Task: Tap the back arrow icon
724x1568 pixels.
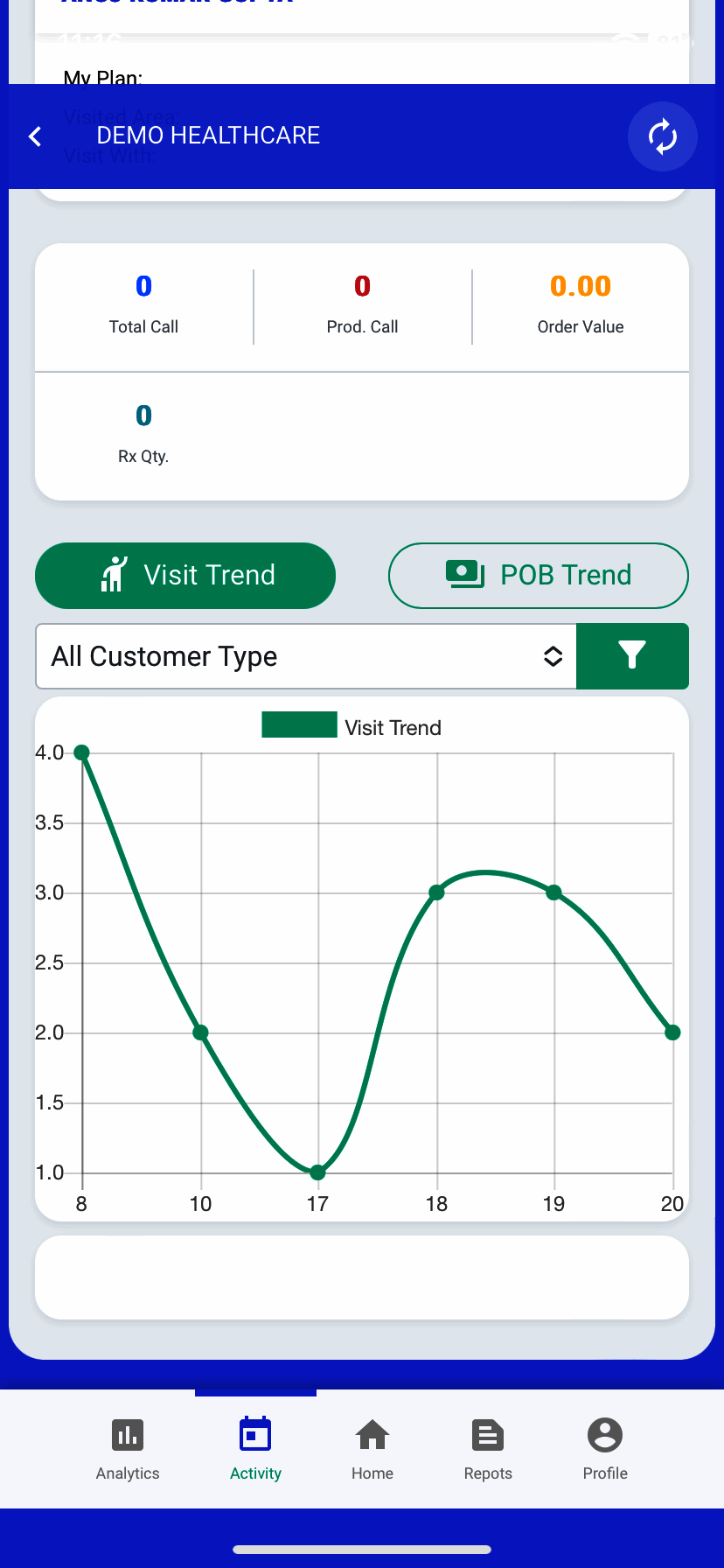Action: 35,136
